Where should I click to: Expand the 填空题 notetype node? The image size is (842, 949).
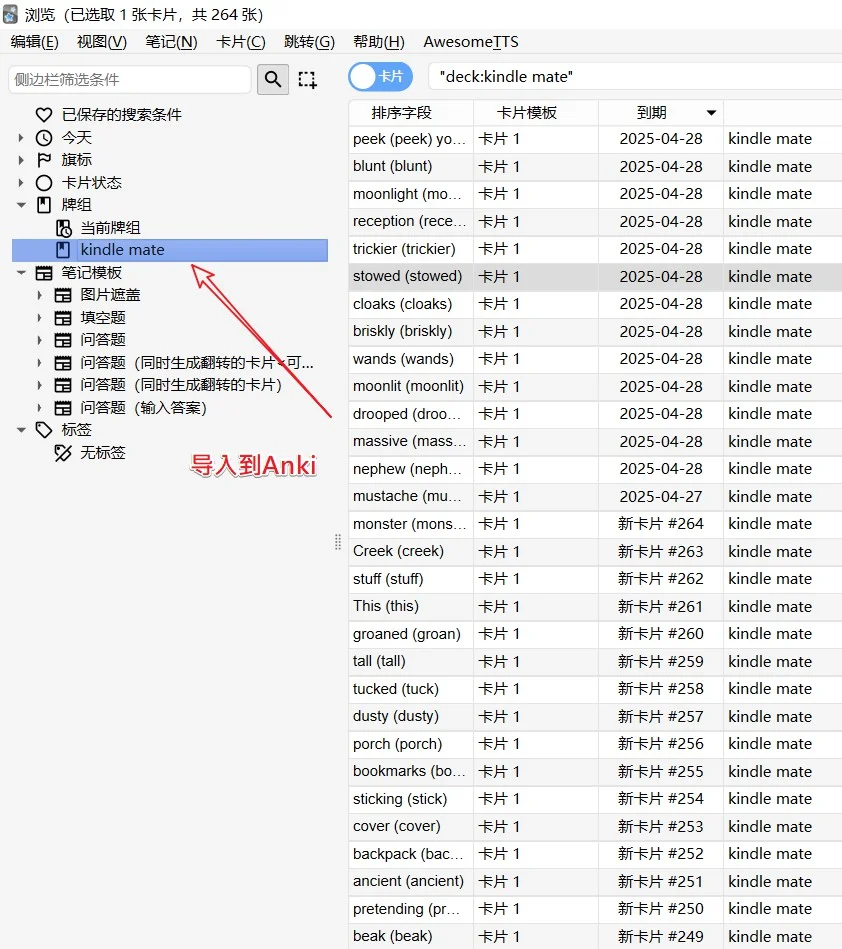tap(40, 318)
